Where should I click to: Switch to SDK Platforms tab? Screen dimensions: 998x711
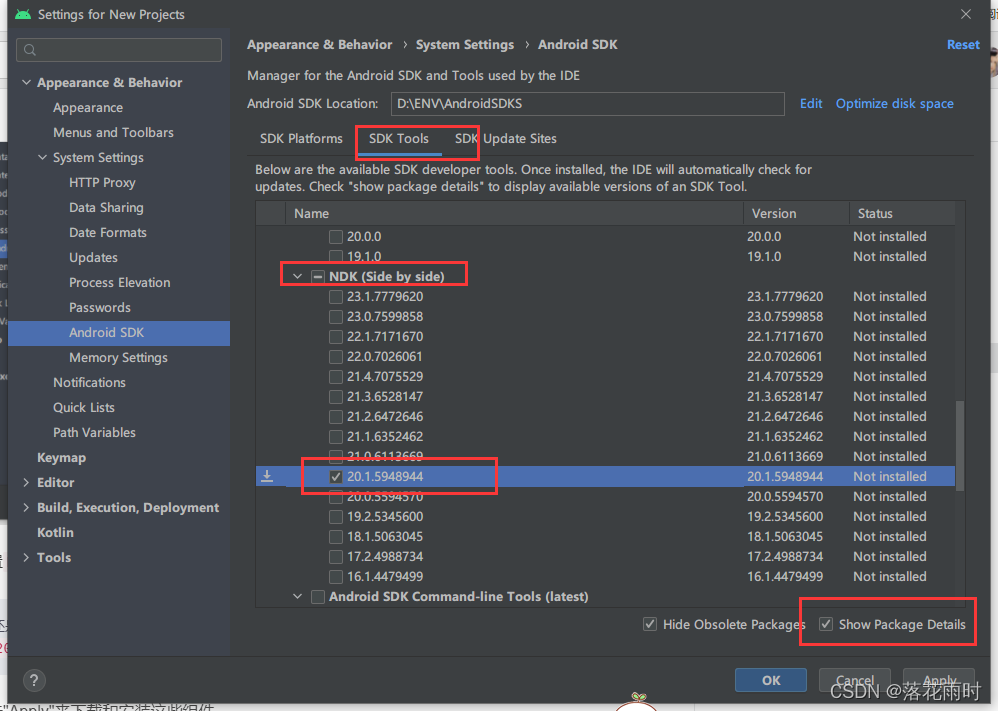click(x=301, y=138)
